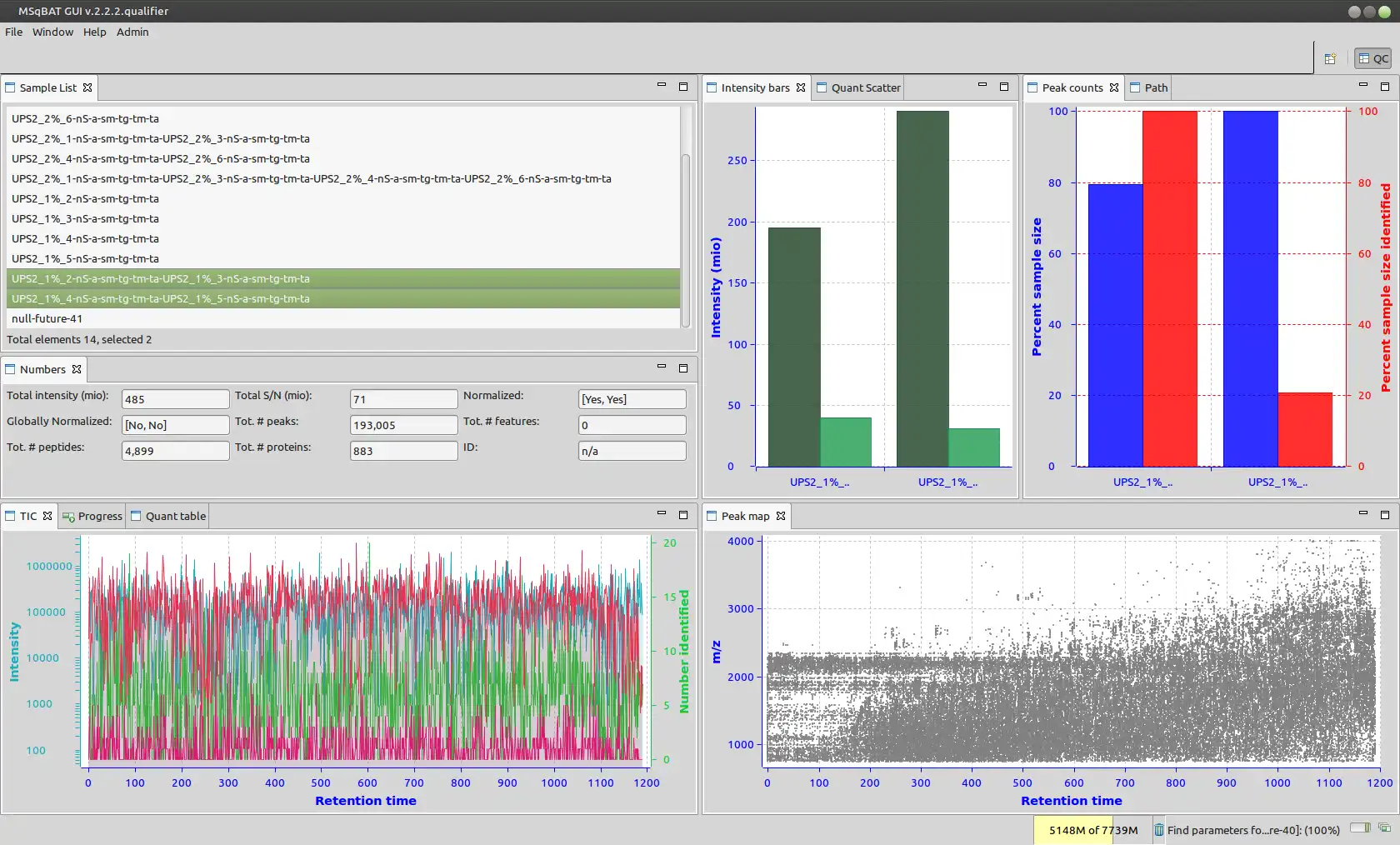Open the Admin menu
The width and height of the screenshot is (1400, 845).
click(x=132, y=32)
